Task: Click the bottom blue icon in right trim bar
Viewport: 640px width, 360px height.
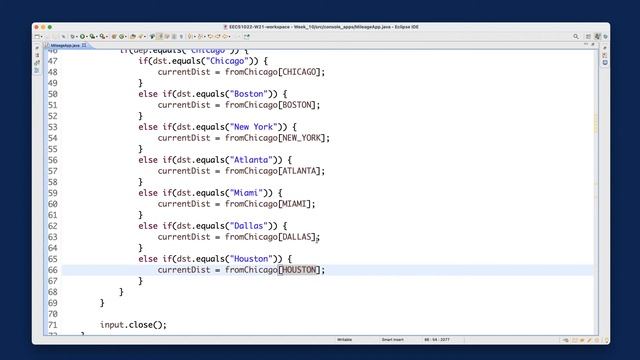Action: point(605,62)
